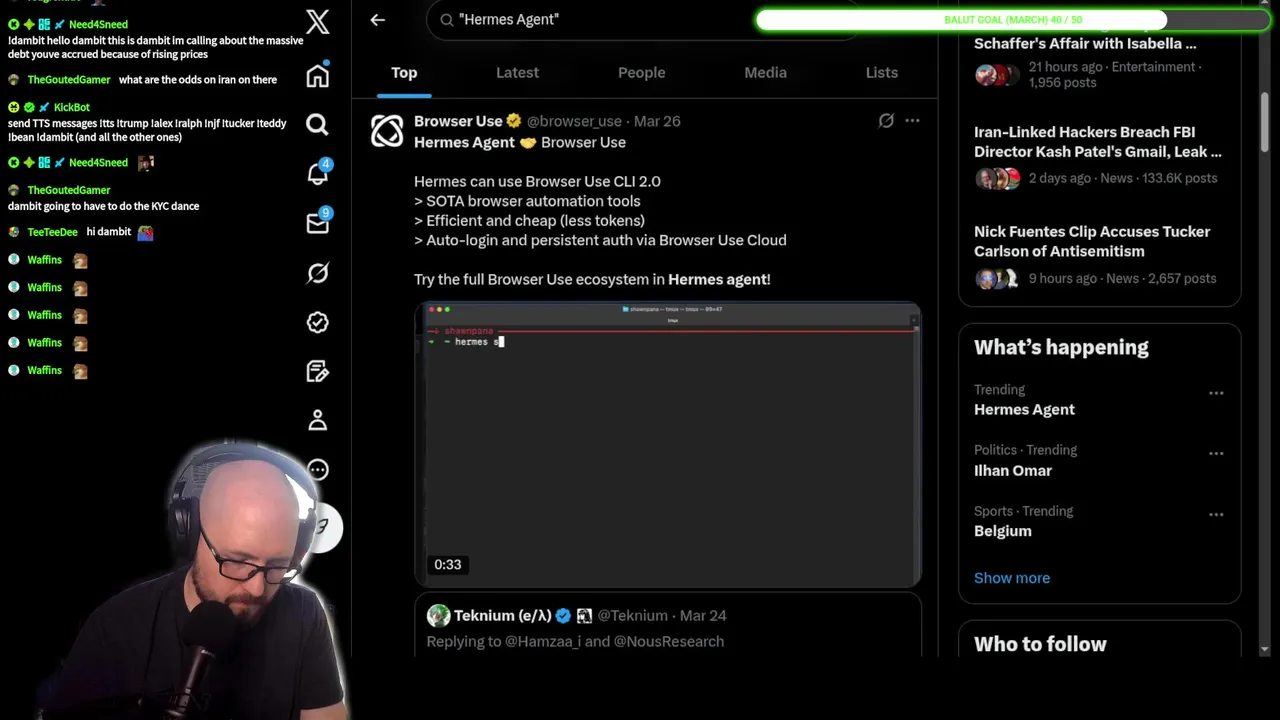Click Grok explain icon on Browser Use post
The image size is (1280, 720).
(886, 121)
